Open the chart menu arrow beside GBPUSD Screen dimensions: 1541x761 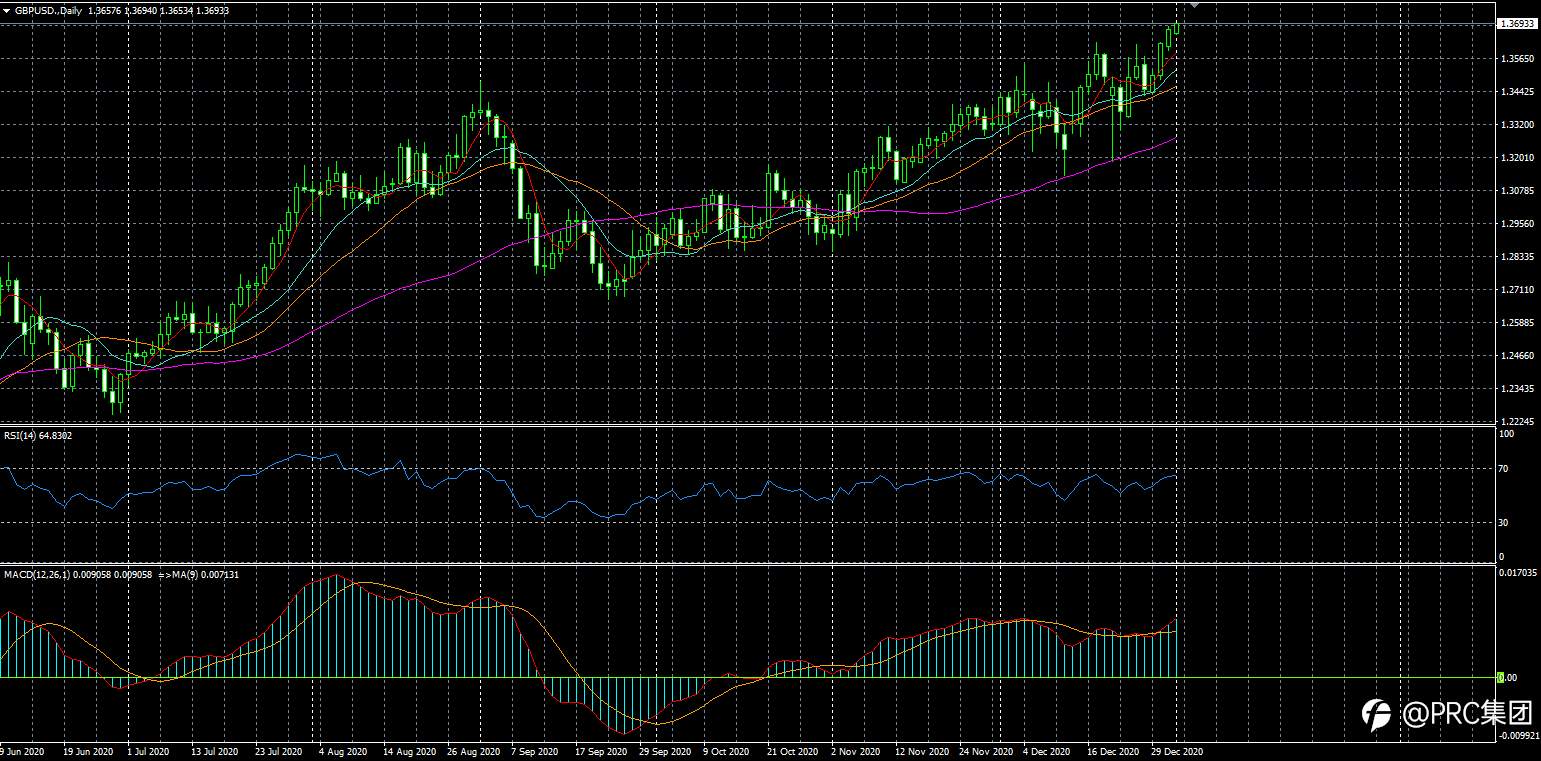(x=7, y=10)
